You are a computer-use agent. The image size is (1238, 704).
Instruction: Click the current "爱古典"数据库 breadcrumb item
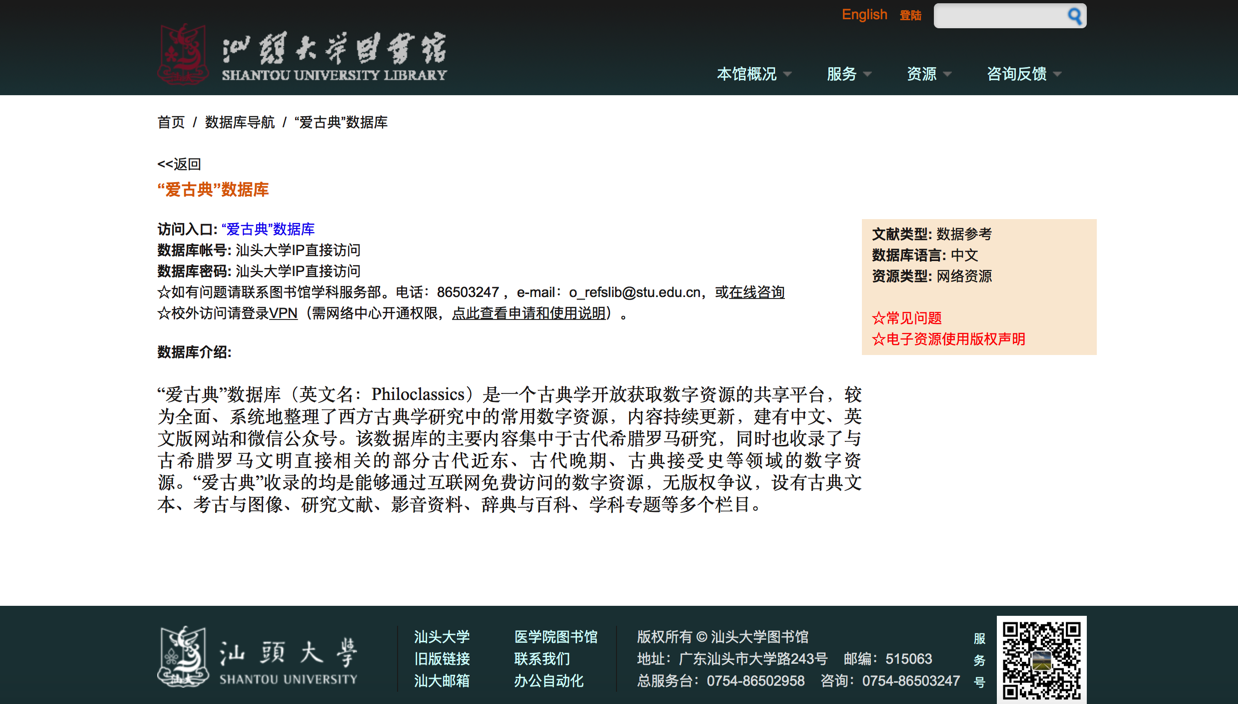point(341,122)
